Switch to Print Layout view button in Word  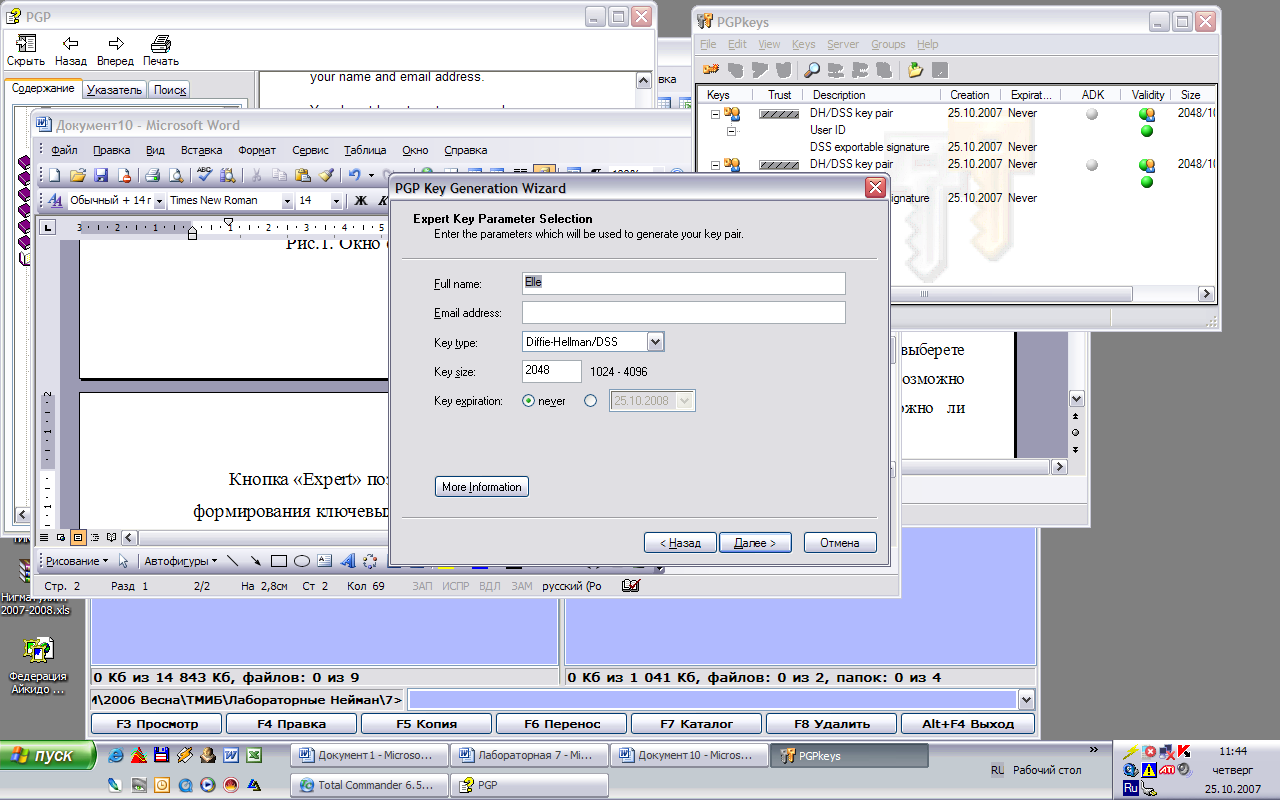(78, 538)
